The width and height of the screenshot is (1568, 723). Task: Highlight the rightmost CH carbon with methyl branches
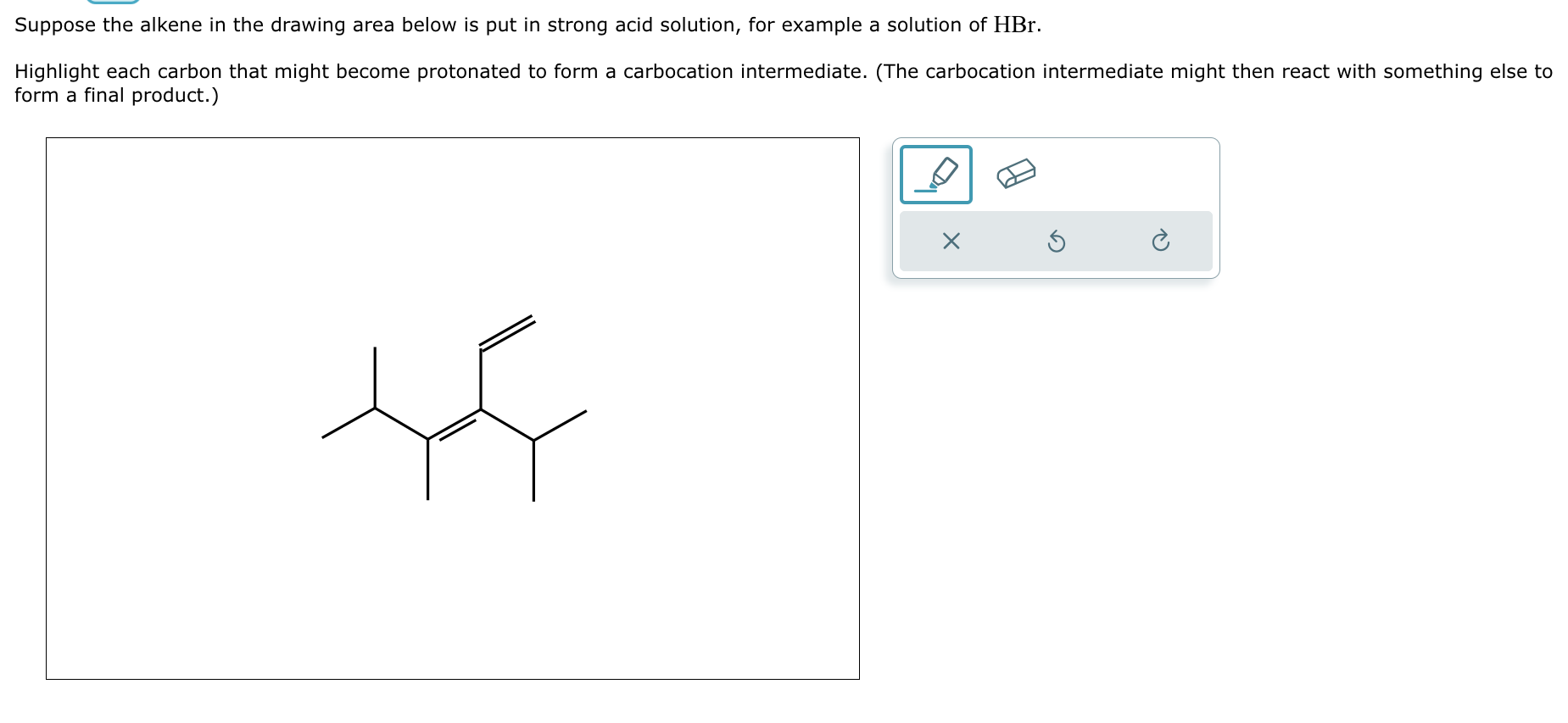coord(534,438)
